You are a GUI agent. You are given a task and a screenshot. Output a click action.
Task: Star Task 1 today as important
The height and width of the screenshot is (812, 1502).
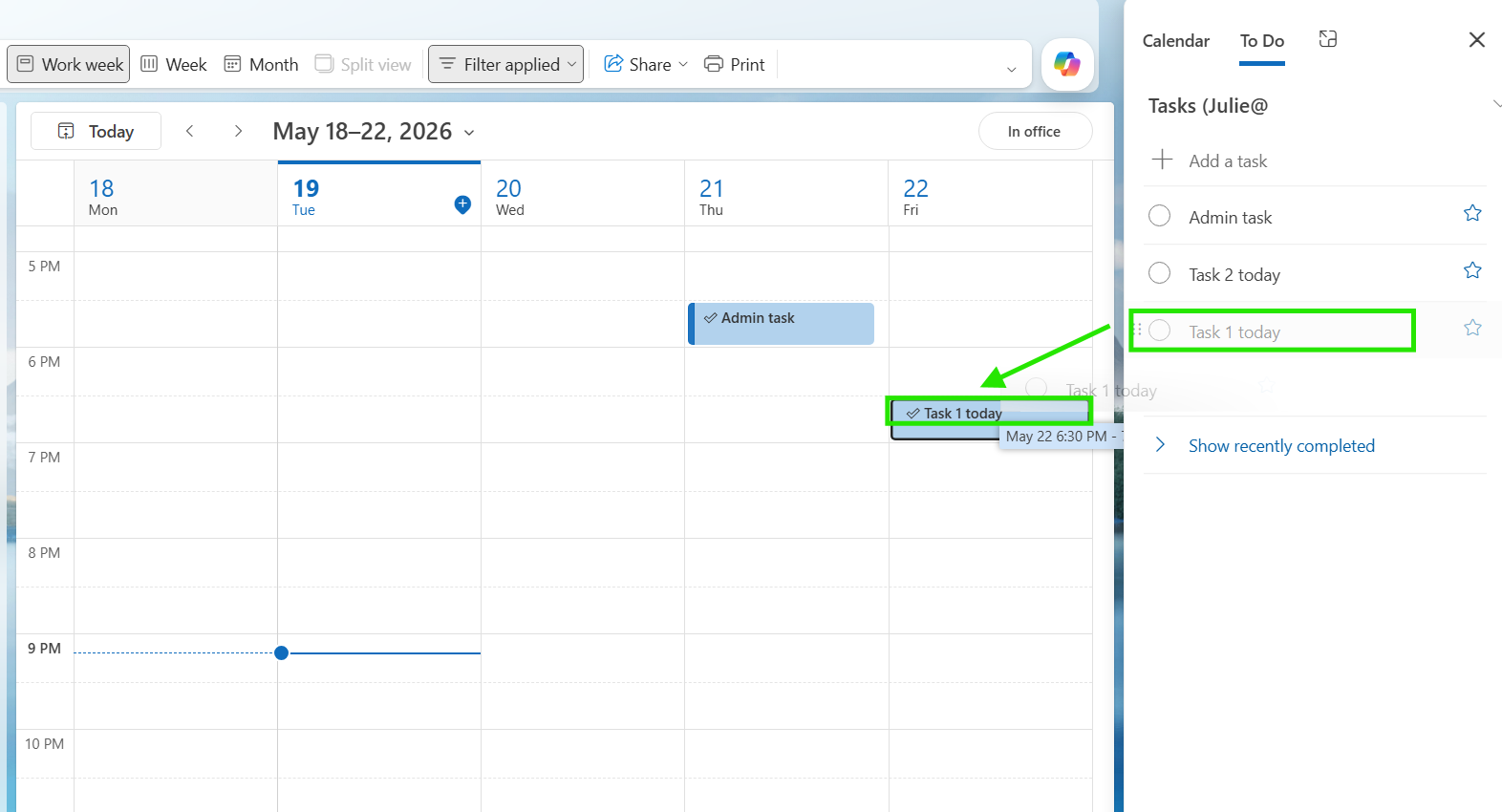coord(1472,328)
